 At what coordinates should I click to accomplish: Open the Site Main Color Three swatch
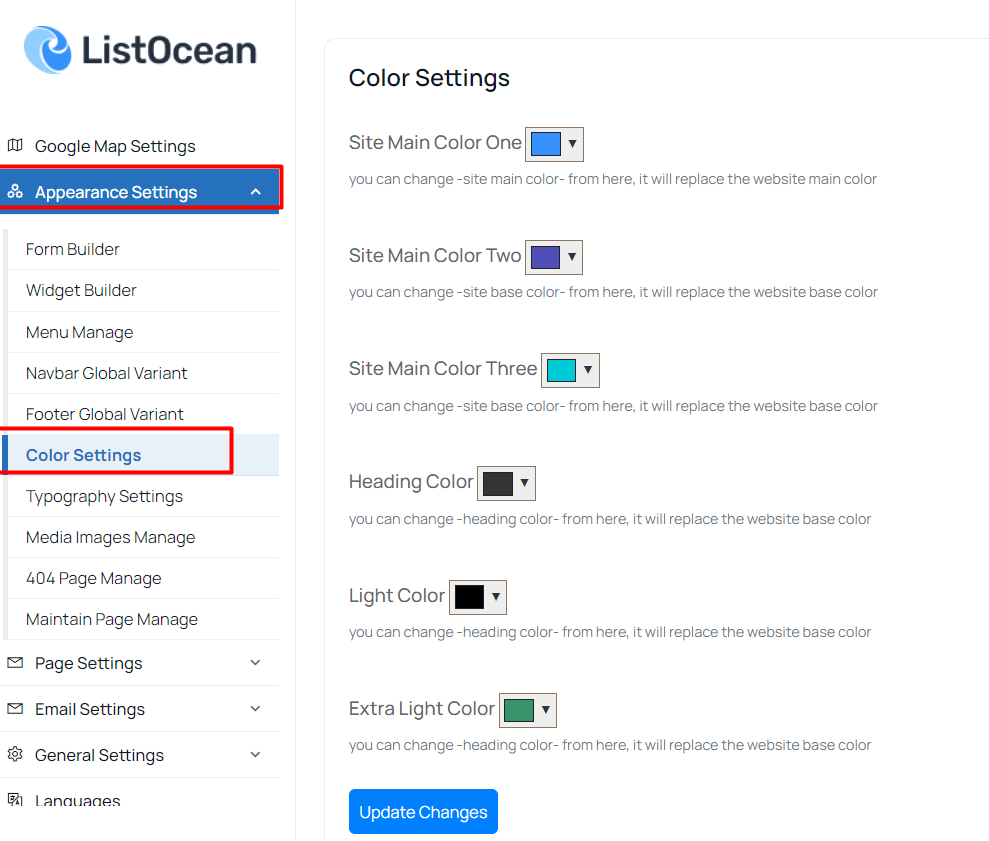pos(561,370)
